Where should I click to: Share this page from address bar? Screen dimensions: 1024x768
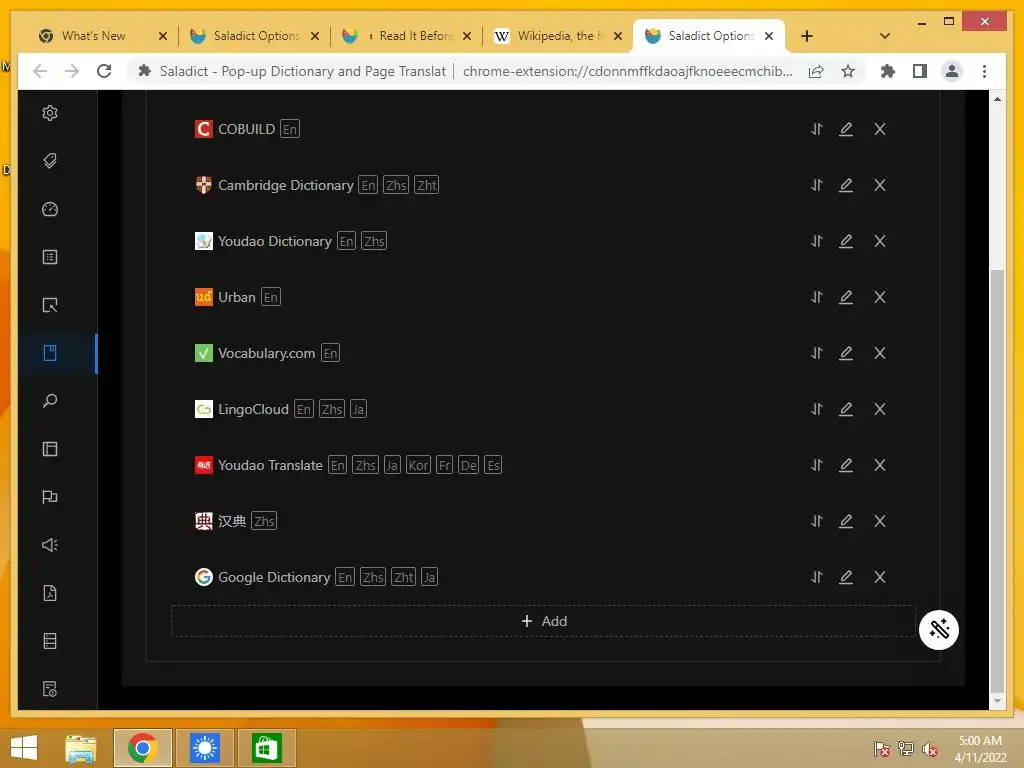816,71
